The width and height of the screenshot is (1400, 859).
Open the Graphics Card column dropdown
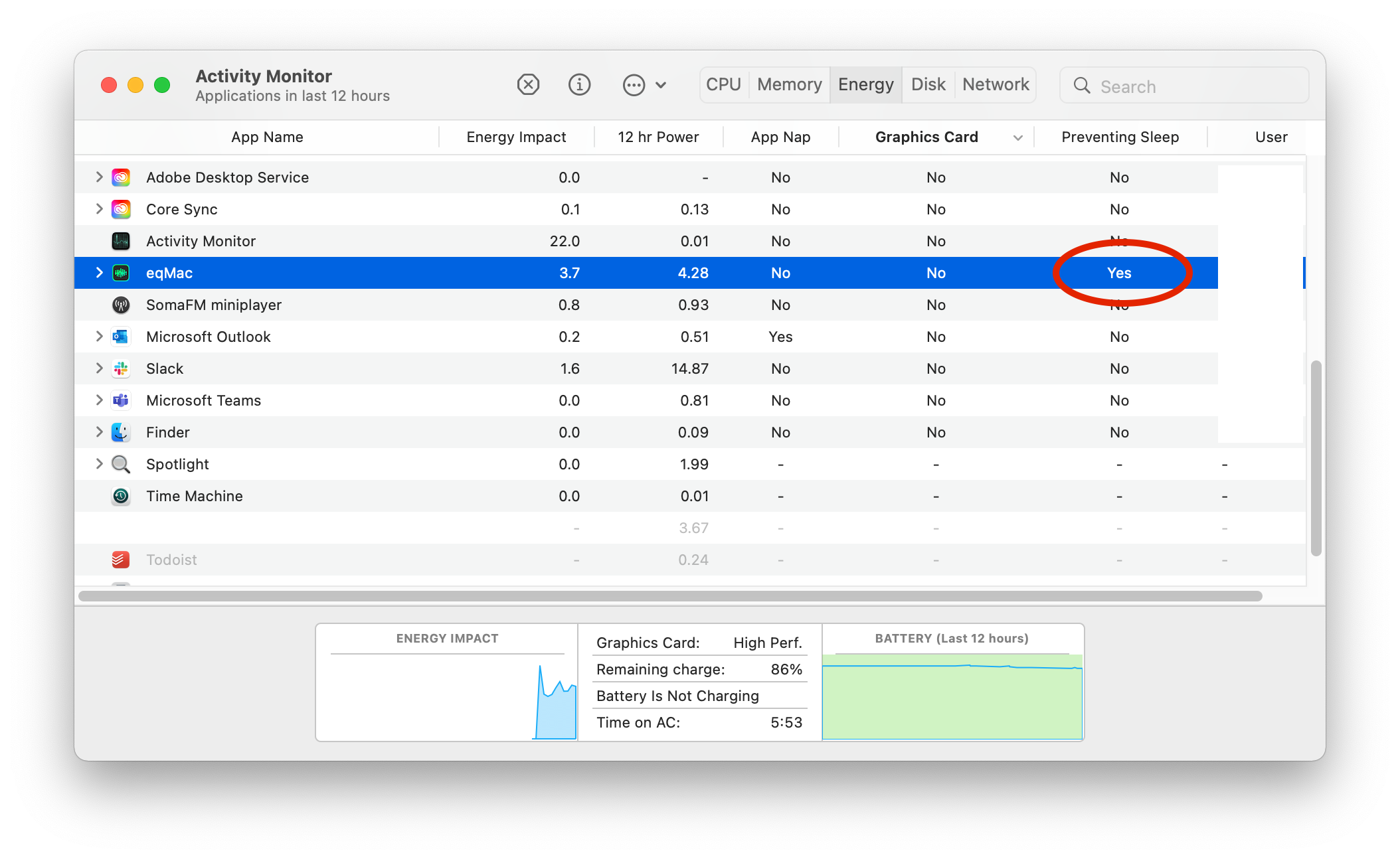tap(1018, 137)
